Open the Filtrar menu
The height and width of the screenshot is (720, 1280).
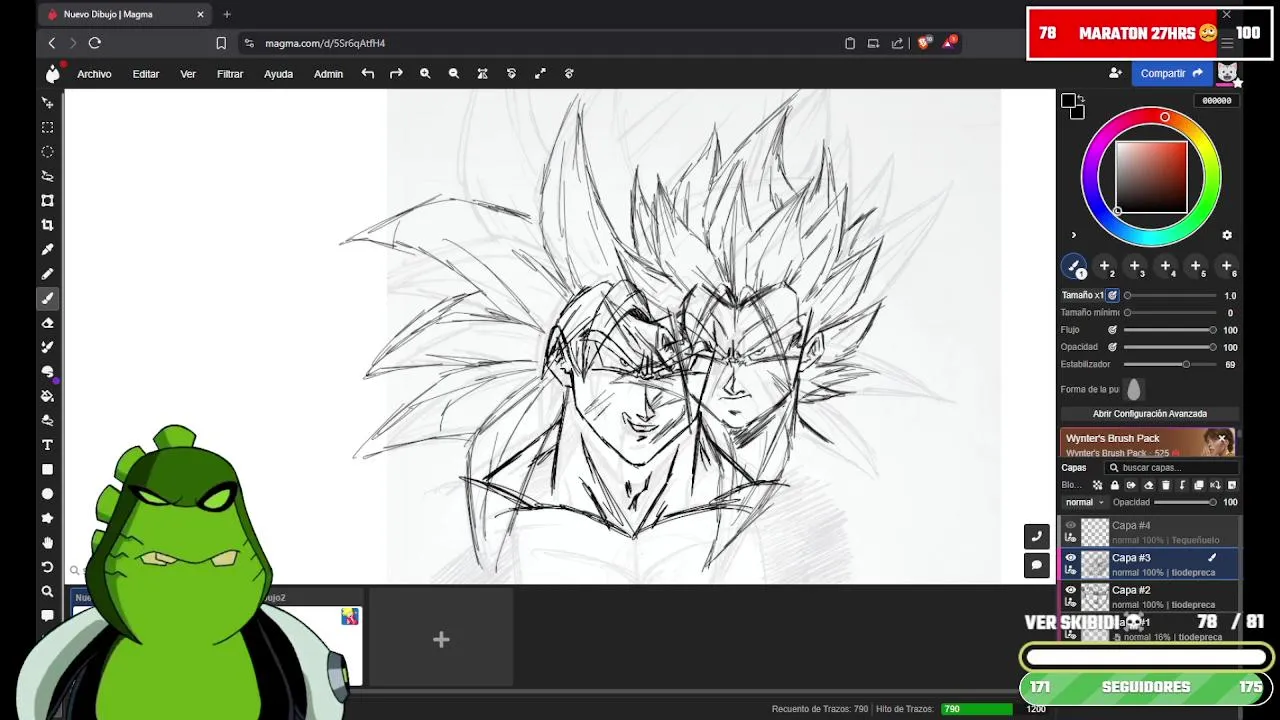point(230,74)
